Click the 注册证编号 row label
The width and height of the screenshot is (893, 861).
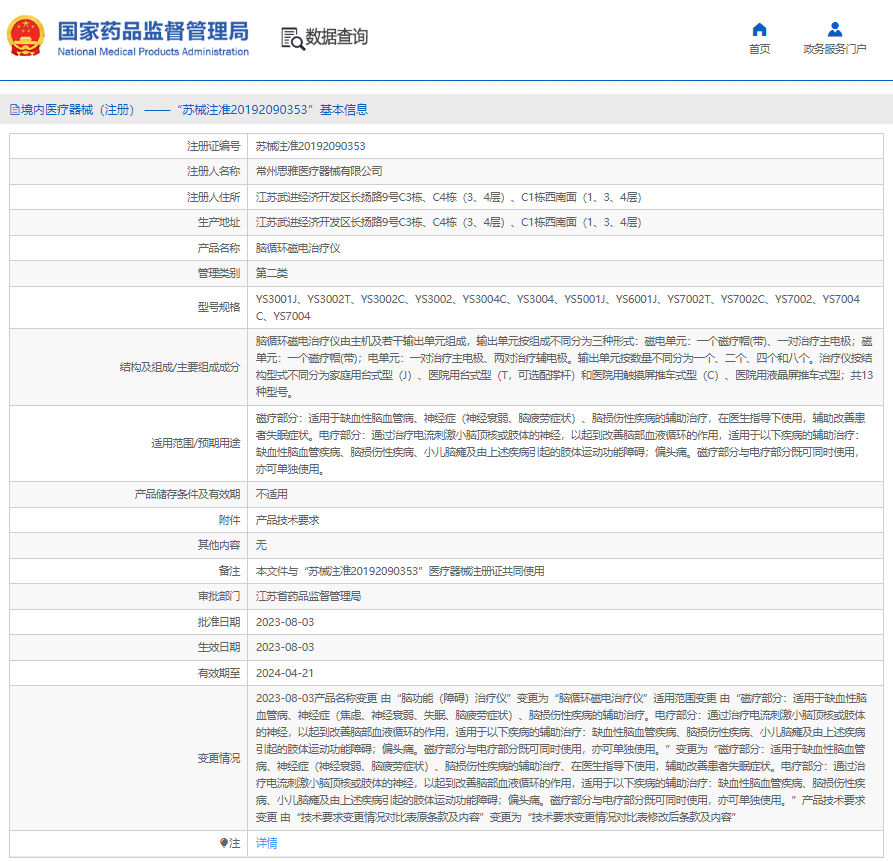click(214, 146)
